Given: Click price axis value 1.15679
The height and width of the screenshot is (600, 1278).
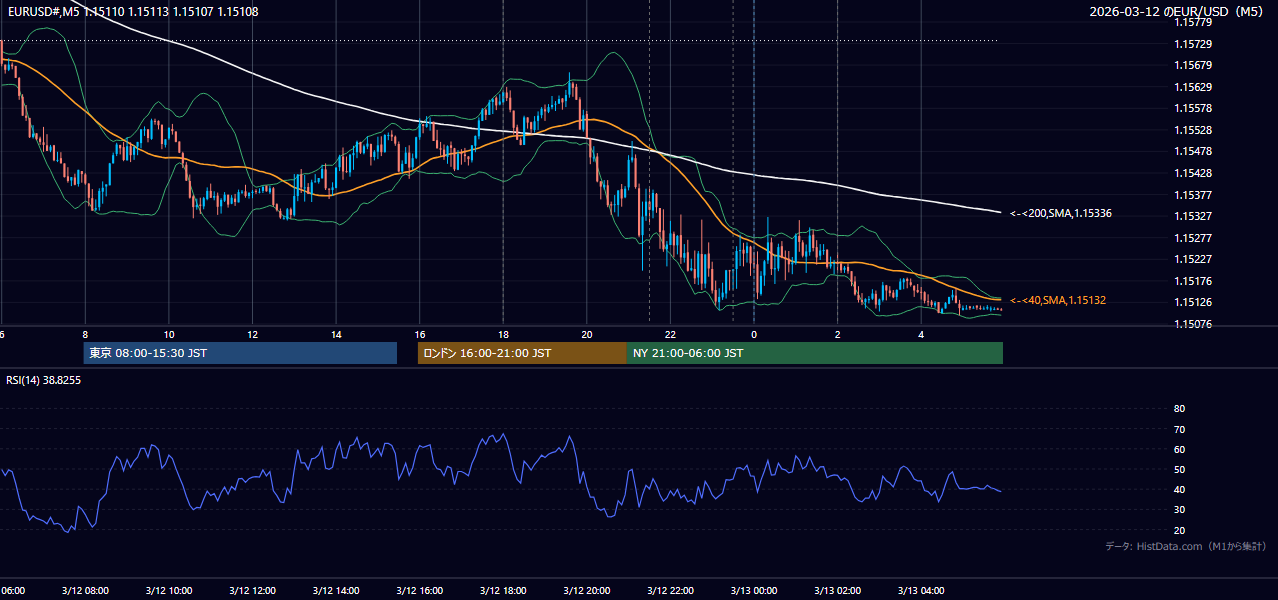Looking at the screenshot, I should 1193,66.
